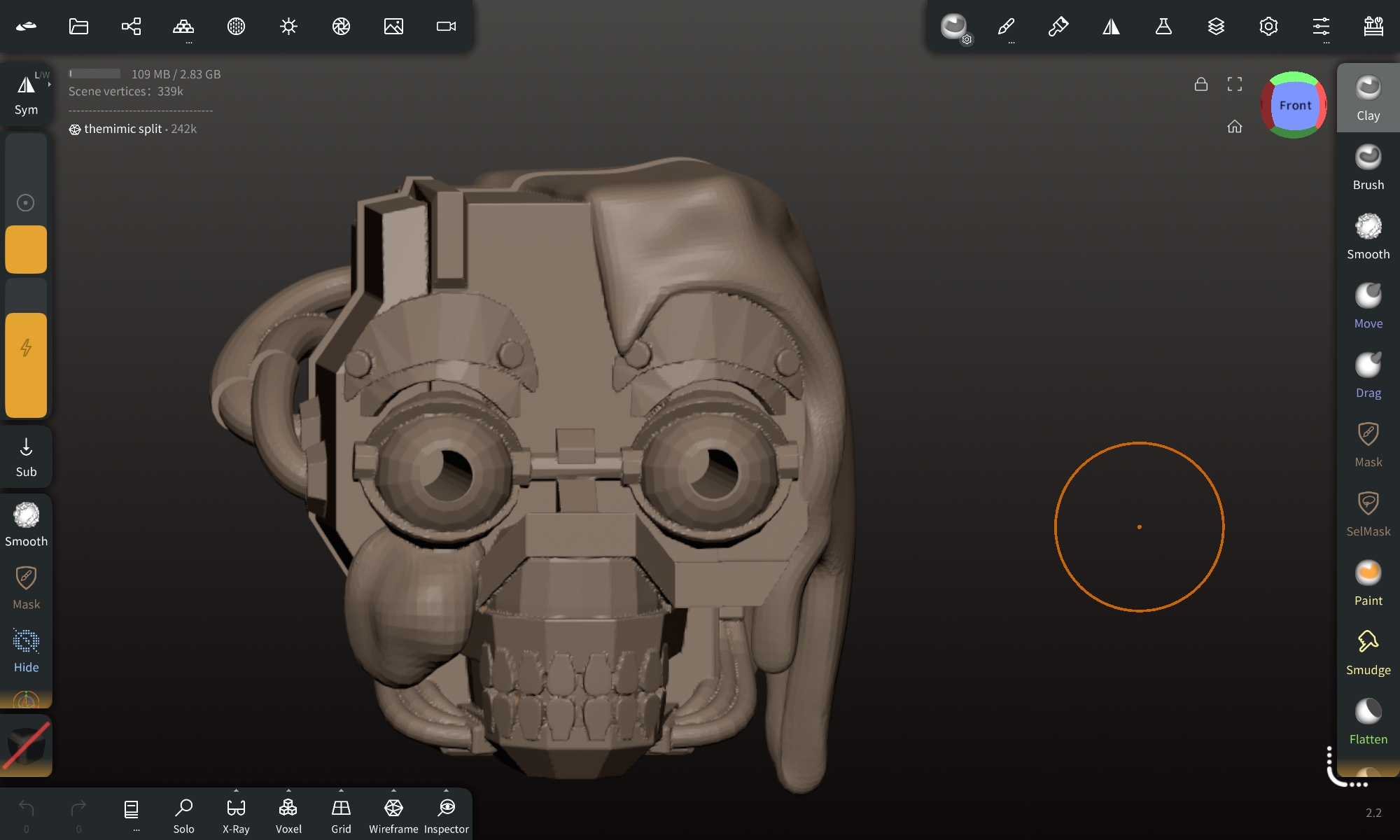This screenshot has width=1400, height=840.
Task: Toggle Wireframe display
Action: point(393,815)
